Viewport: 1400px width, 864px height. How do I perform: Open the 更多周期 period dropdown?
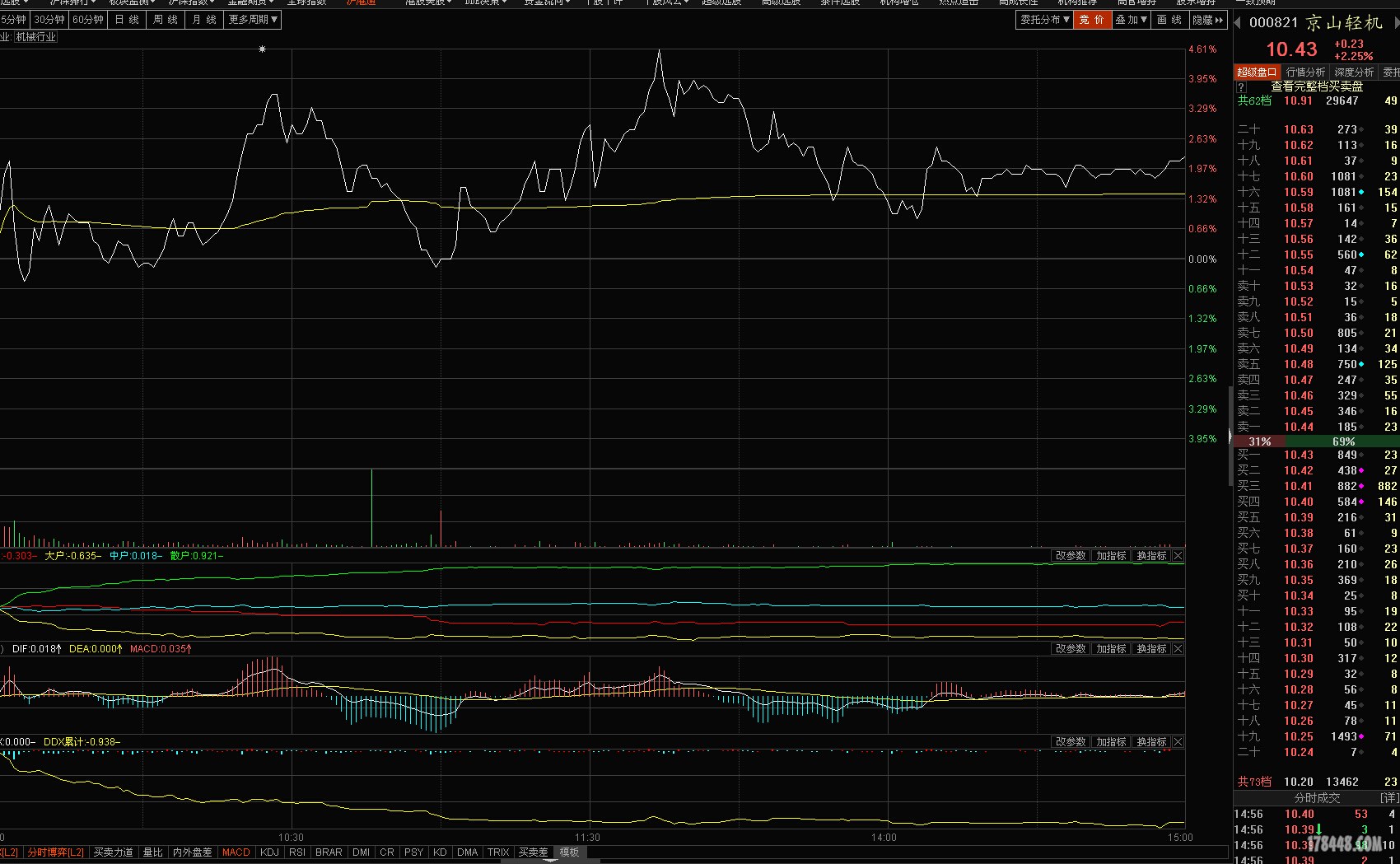(x=253, y=19)
